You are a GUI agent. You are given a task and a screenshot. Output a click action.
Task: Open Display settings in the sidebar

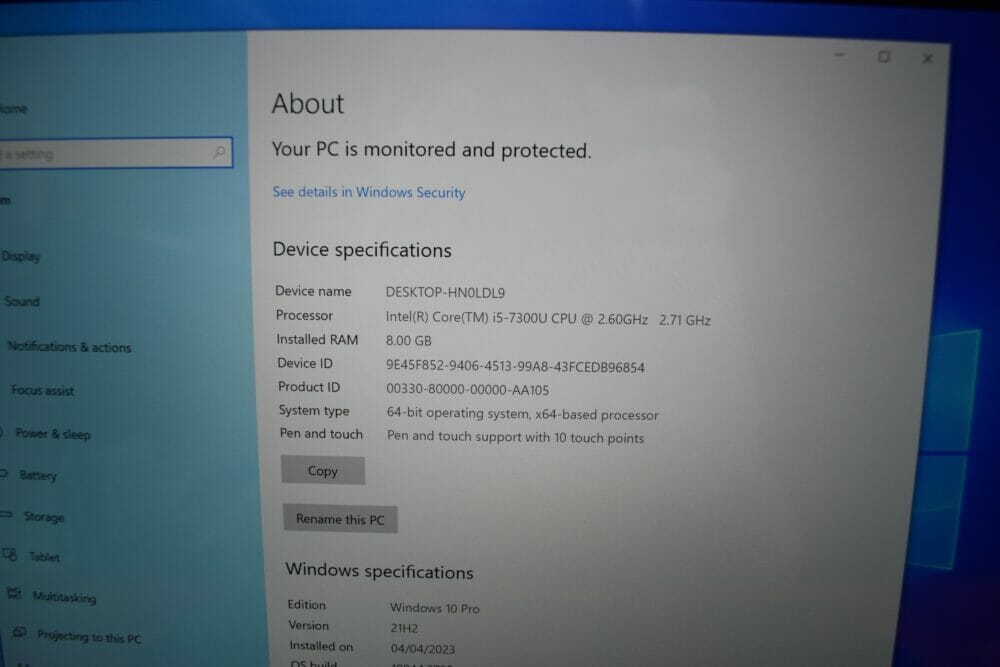21,256
